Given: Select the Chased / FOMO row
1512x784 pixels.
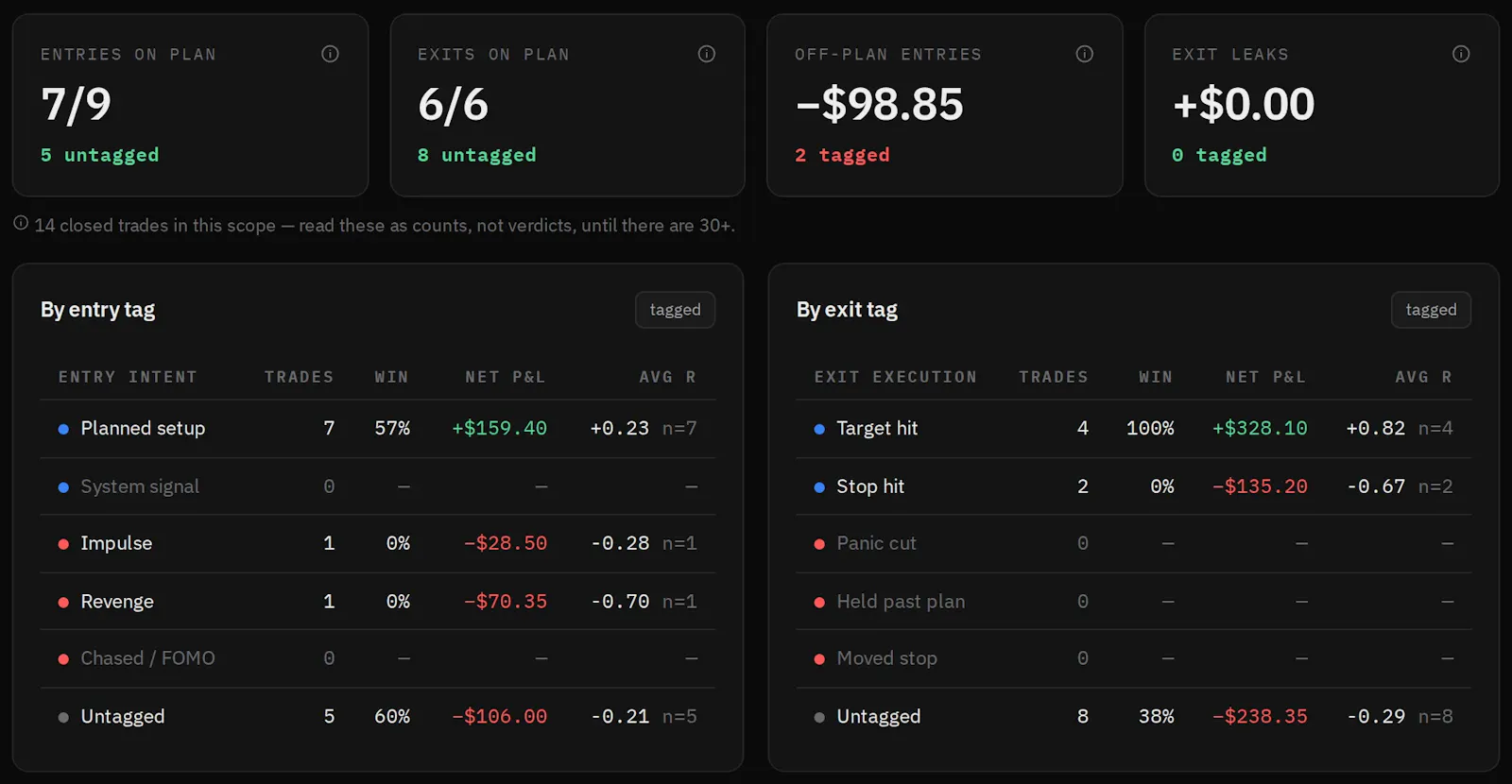Looking at the screenshot, I should (x=378, y=658).
